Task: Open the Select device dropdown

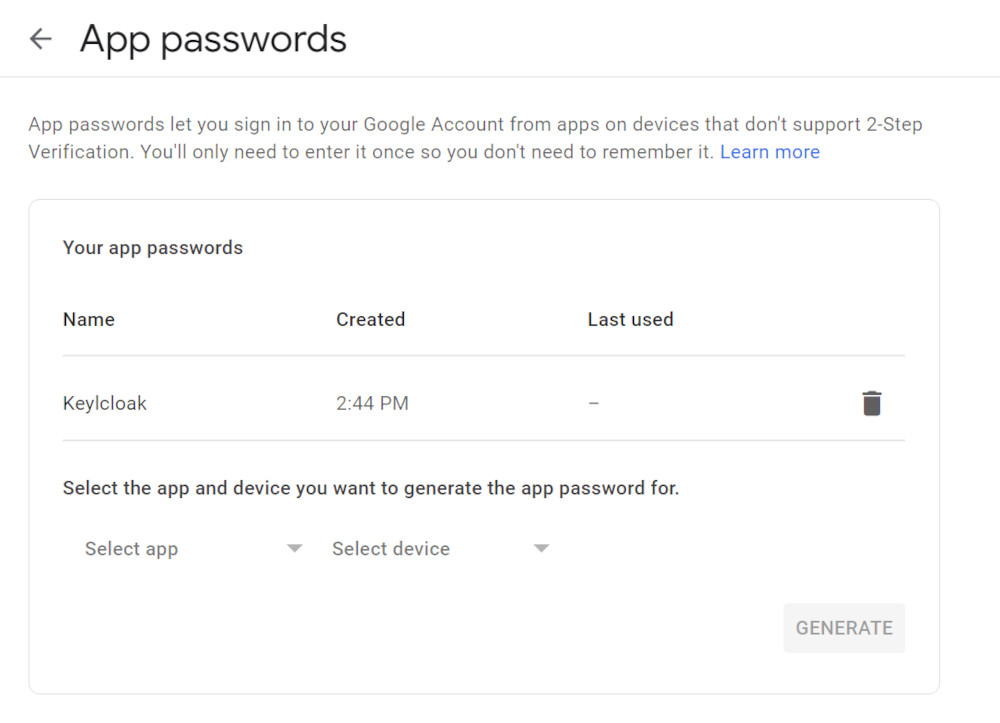Action: 440,548
